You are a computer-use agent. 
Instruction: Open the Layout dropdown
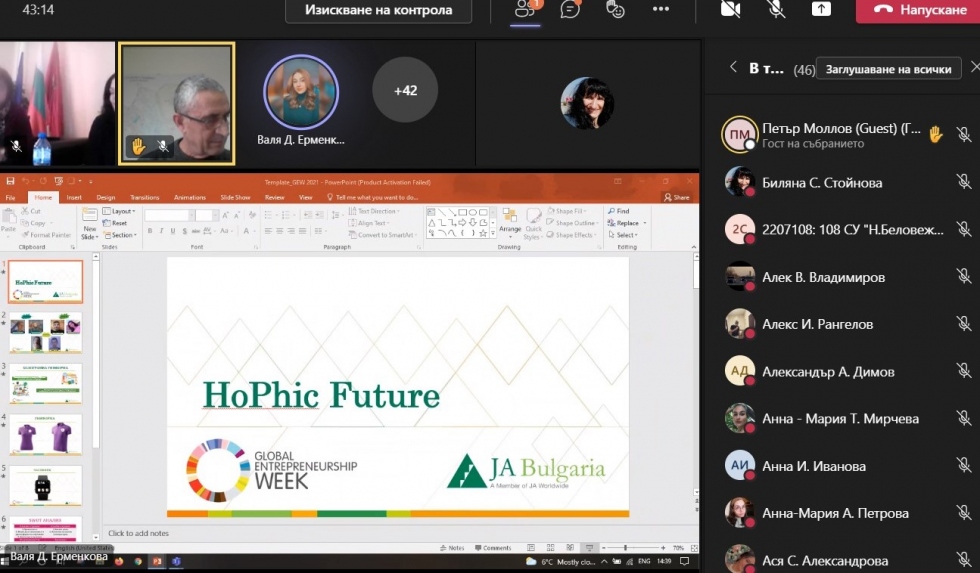pyautogui.click(x=119, y=211)
